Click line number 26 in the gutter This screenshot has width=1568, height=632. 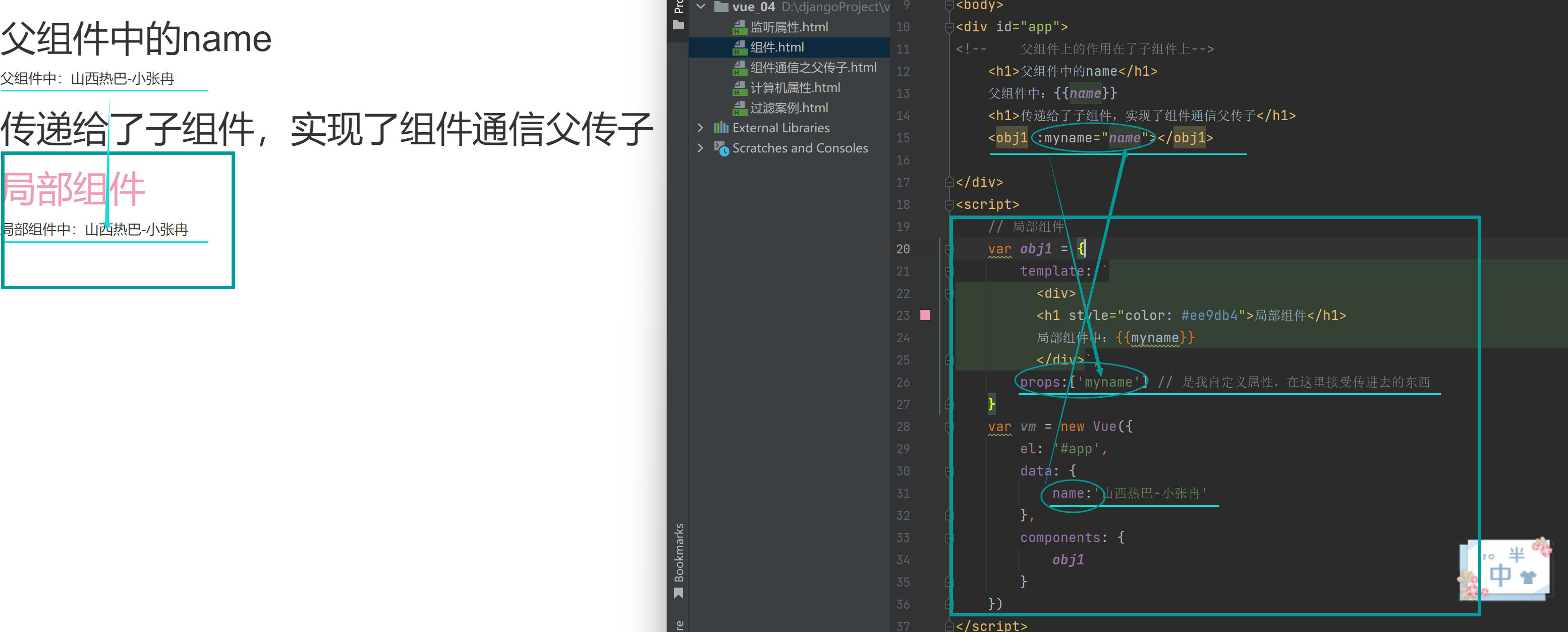903,382
